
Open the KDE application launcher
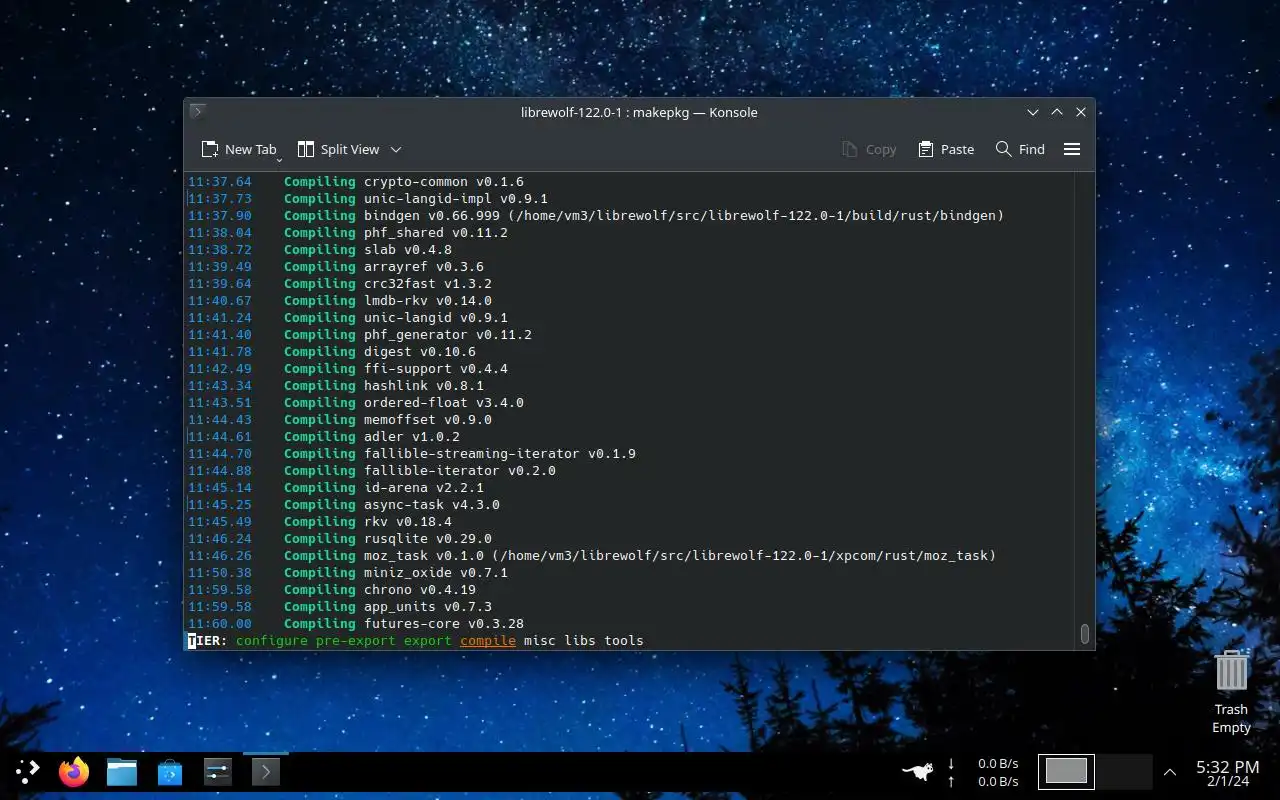(x=27, y=771)
